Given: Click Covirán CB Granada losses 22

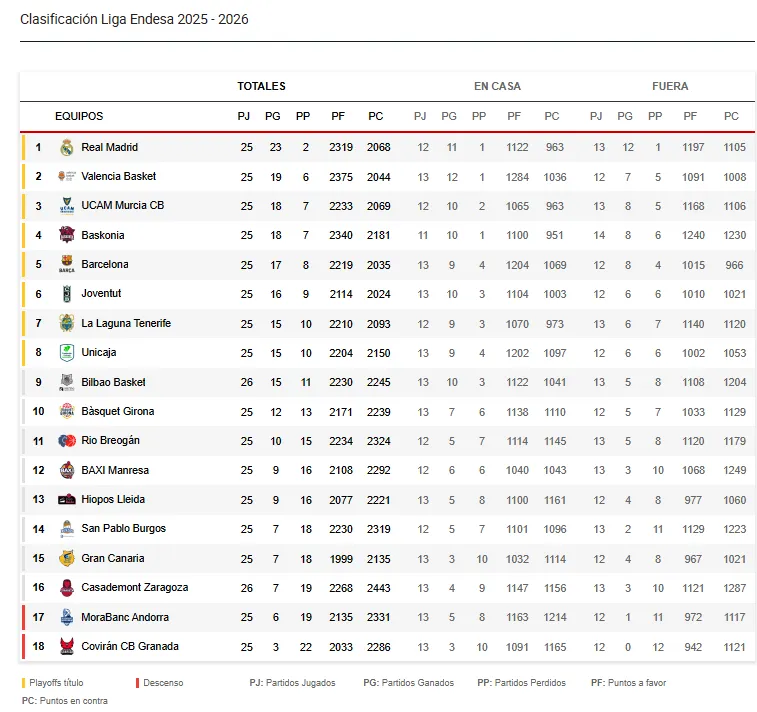Looking at the screenshot, I should (x=306, y=647).
